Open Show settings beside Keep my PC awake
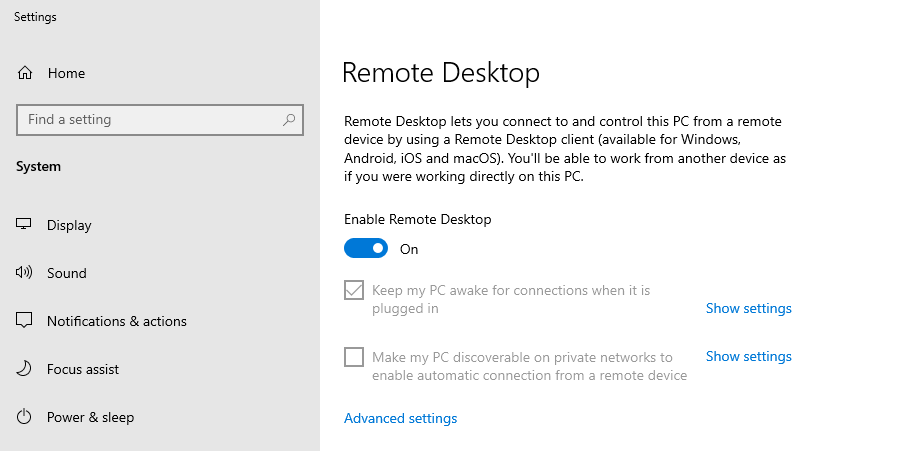This screenshot has width=918, height=451. coord(748,308)
